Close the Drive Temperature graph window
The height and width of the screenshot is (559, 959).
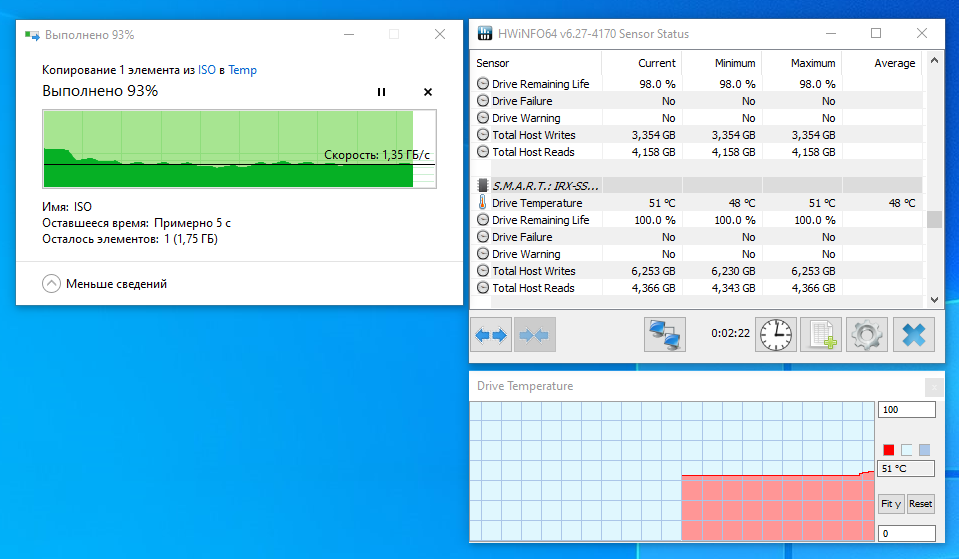[x=934, y=387]
